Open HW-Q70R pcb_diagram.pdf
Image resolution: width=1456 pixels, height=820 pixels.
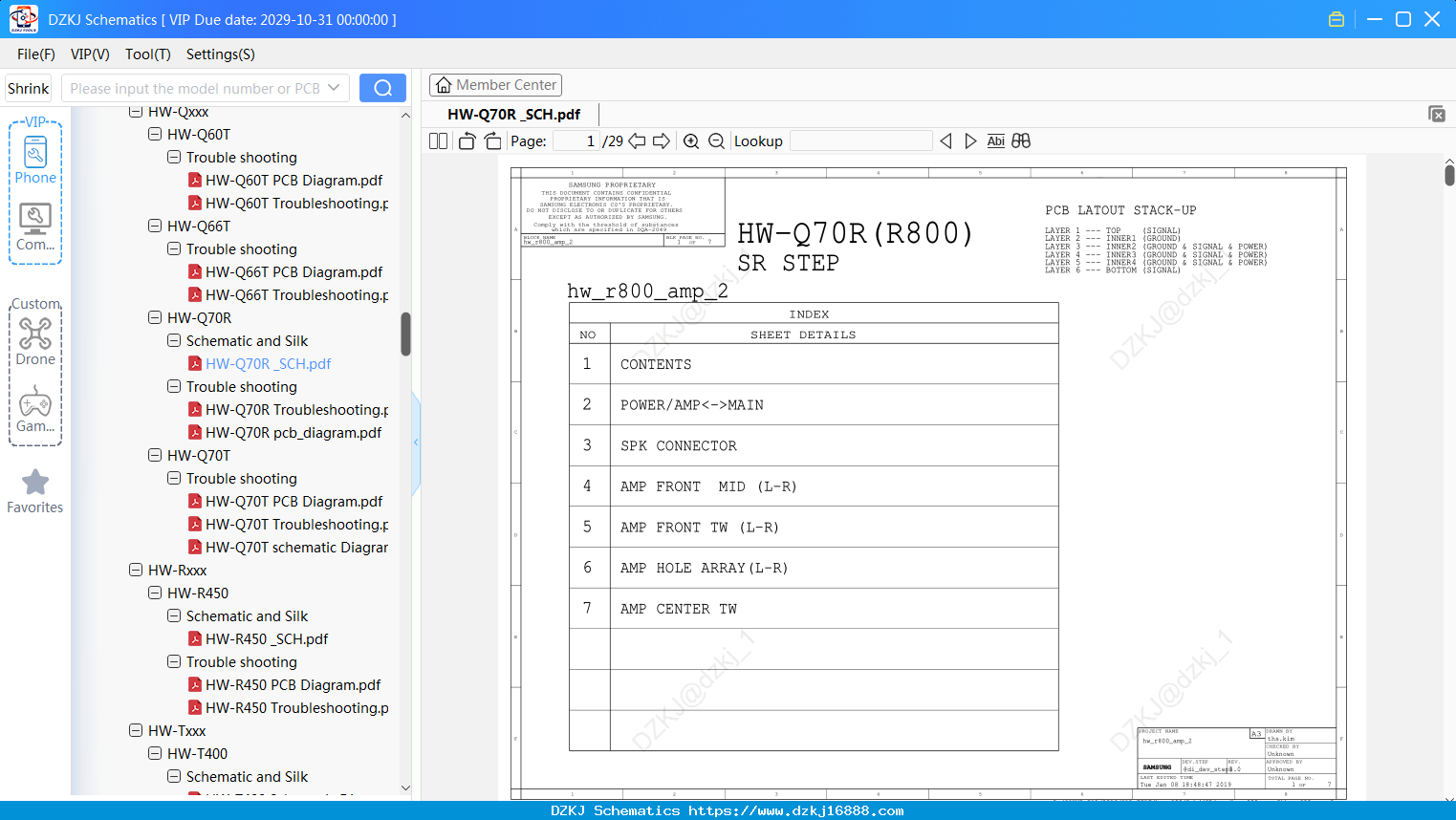pos(284,433)
